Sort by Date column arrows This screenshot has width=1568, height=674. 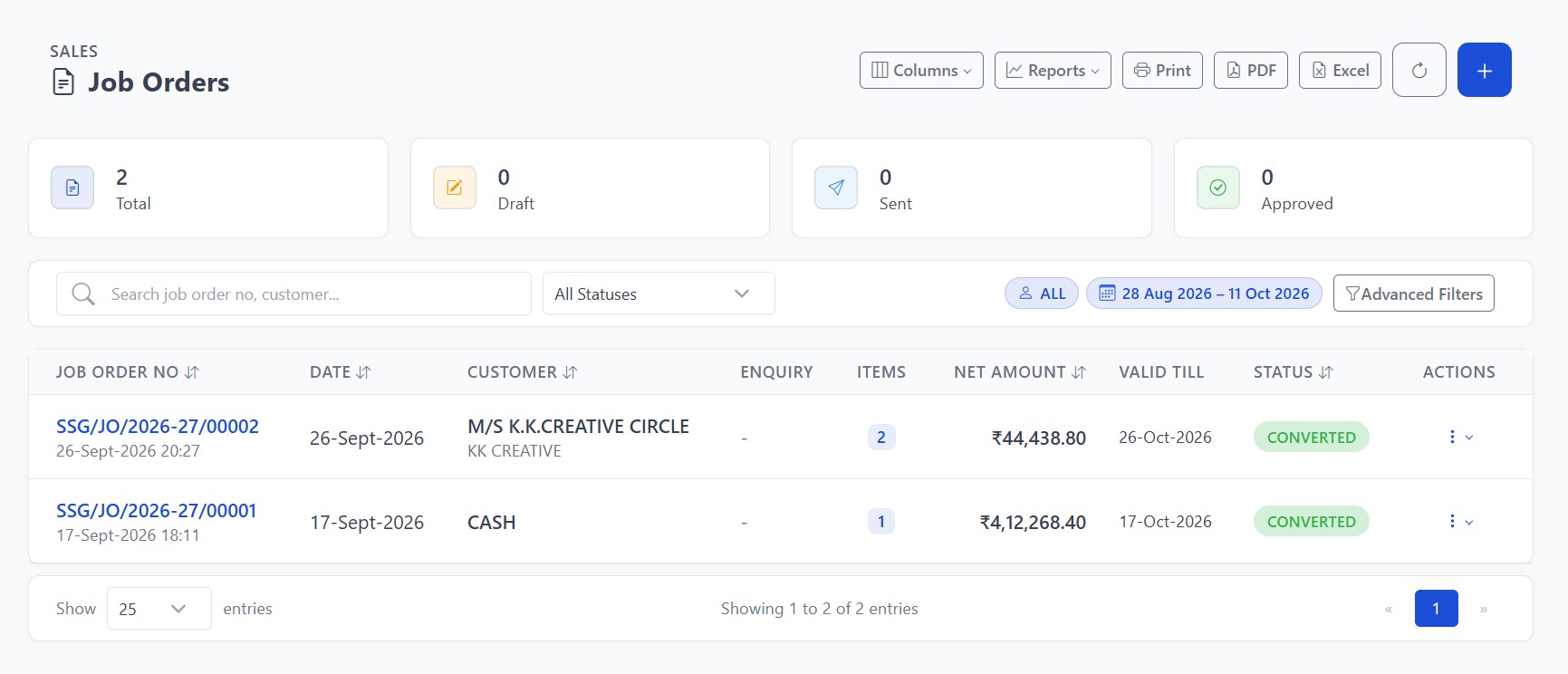point(363,372)
